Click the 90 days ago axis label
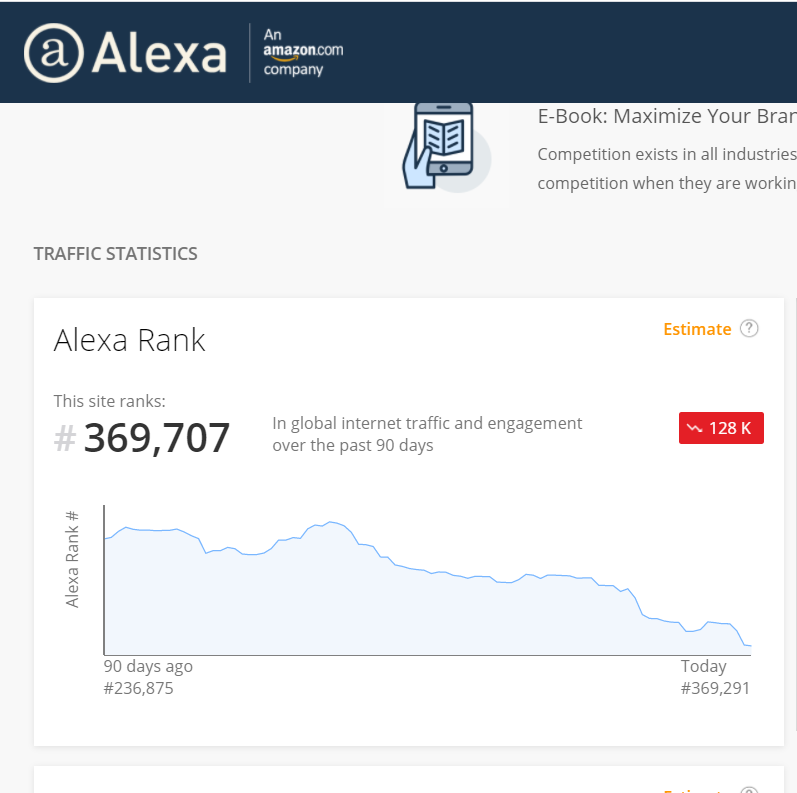 coord(148,666)
